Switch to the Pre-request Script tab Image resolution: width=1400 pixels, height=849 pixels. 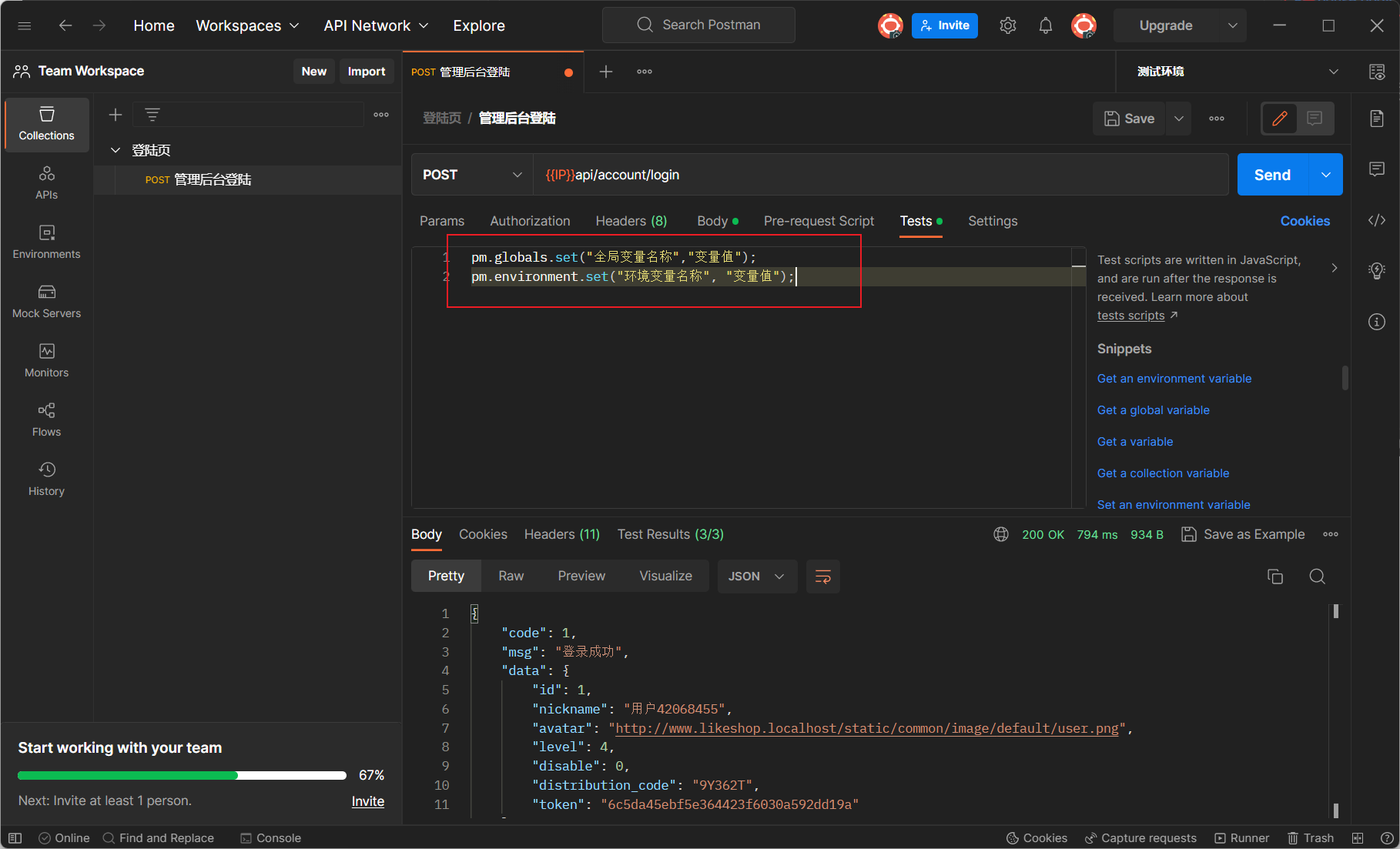pos(819,221)
